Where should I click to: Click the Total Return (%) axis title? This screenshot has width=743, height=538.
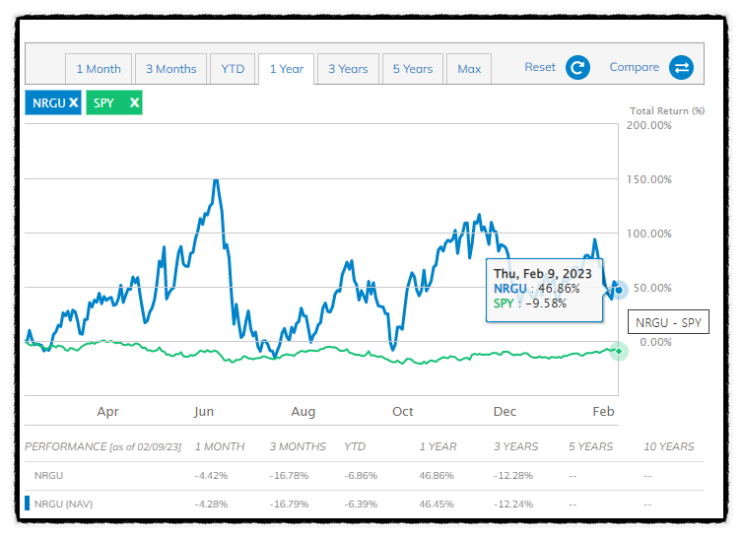tap(667, 111)
